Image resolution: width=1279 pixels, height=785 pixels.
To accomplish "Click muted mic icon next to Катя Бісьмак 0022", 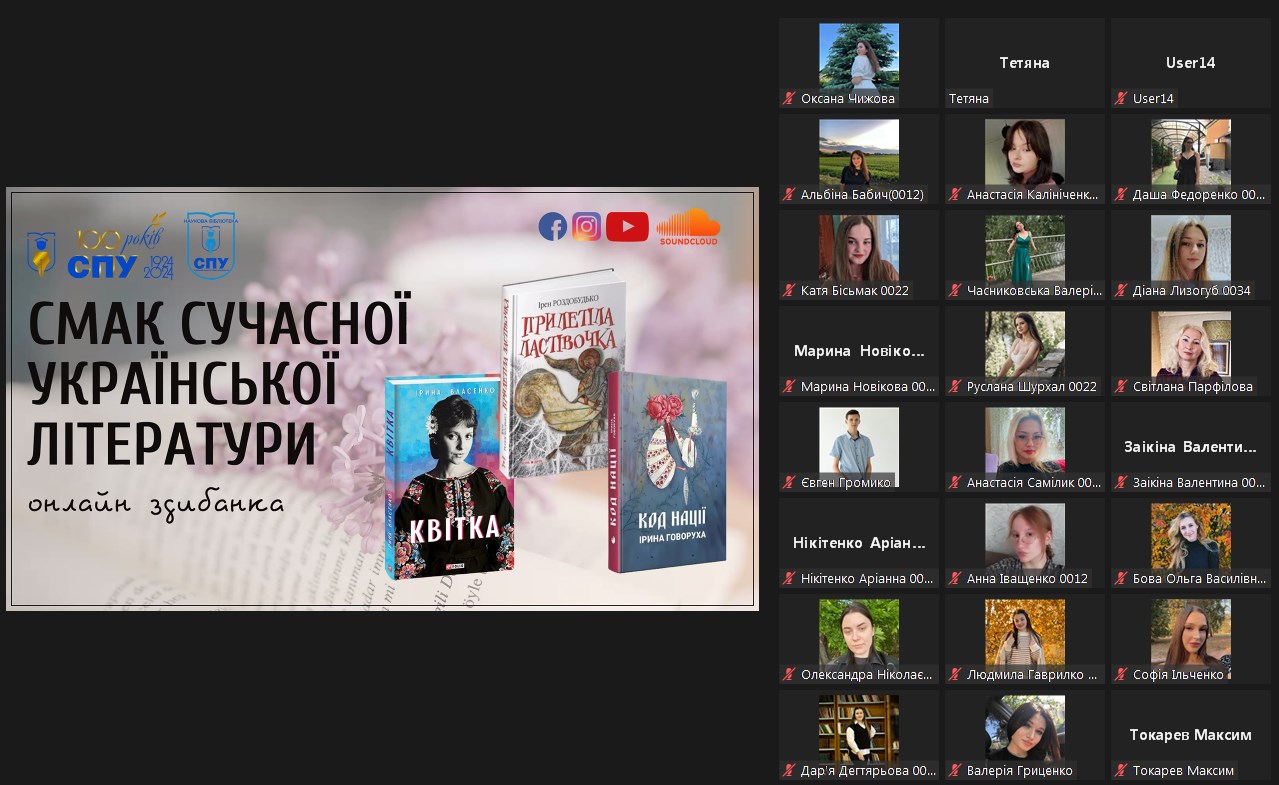I will click(x=789, y=290).
